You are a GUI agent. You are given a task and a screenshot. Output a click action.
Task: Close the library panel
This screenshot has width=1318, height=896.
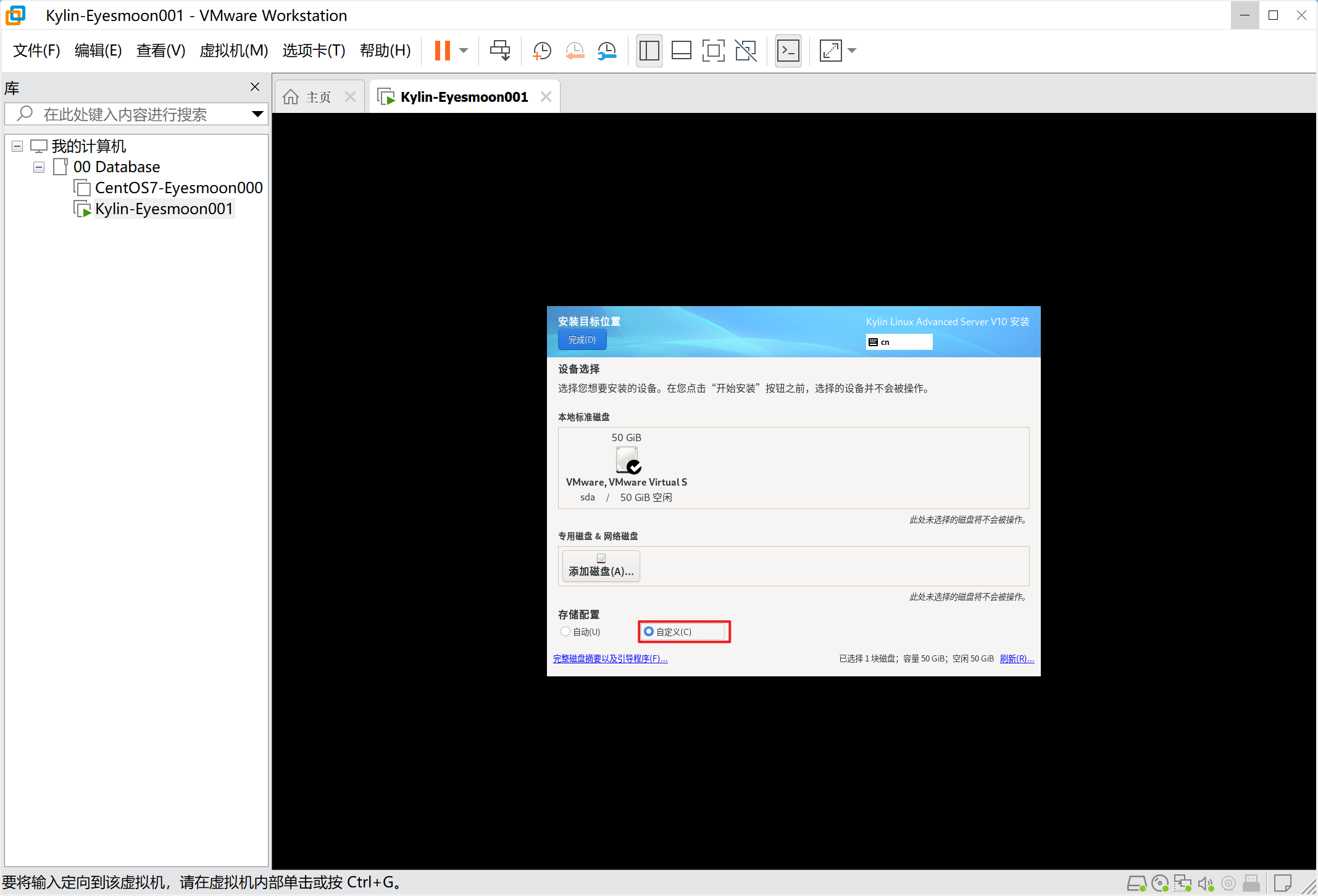255,87
